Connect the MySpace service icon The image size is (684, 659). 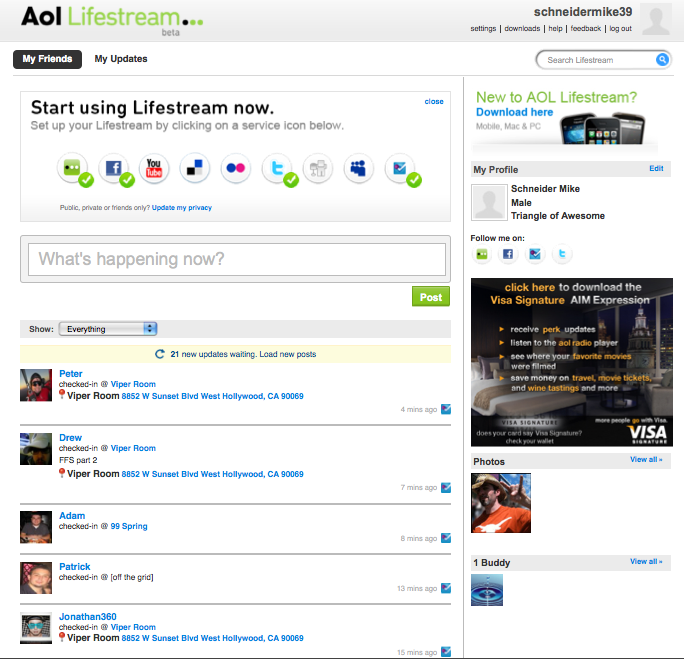point(359,168)
